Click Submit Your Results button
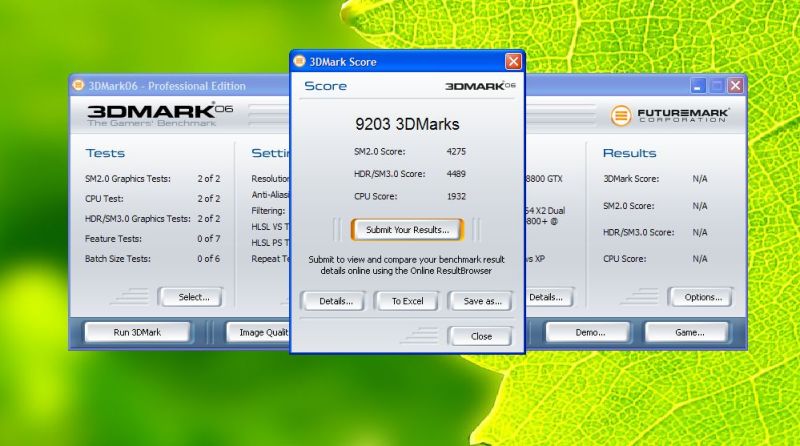Image resolution: width=800 pixels, height=446 pixels. 407,230
